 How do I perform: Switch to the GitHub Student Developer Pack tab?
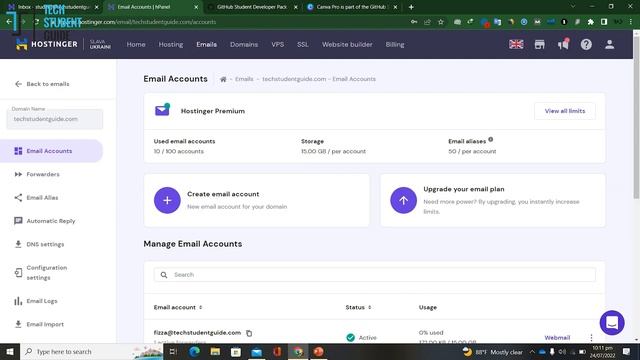pos(252,7)
